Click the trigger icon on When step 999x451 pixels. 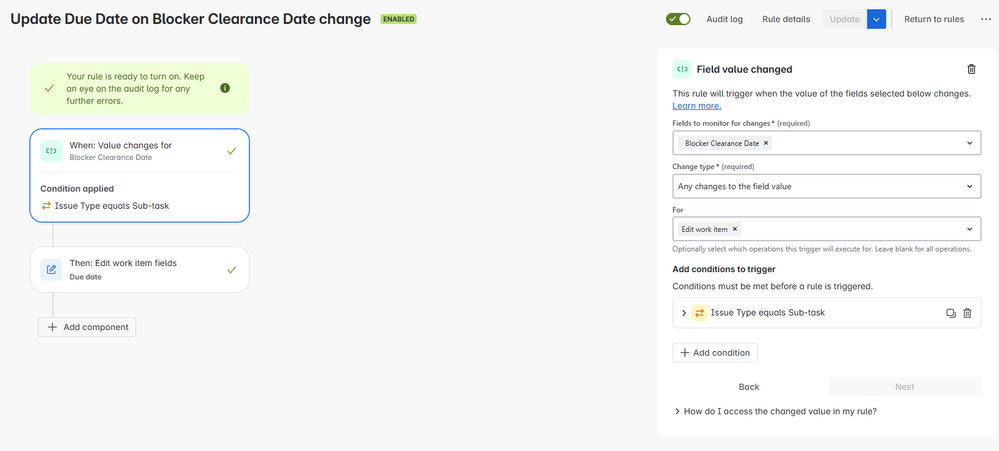(x=51, y=151)
